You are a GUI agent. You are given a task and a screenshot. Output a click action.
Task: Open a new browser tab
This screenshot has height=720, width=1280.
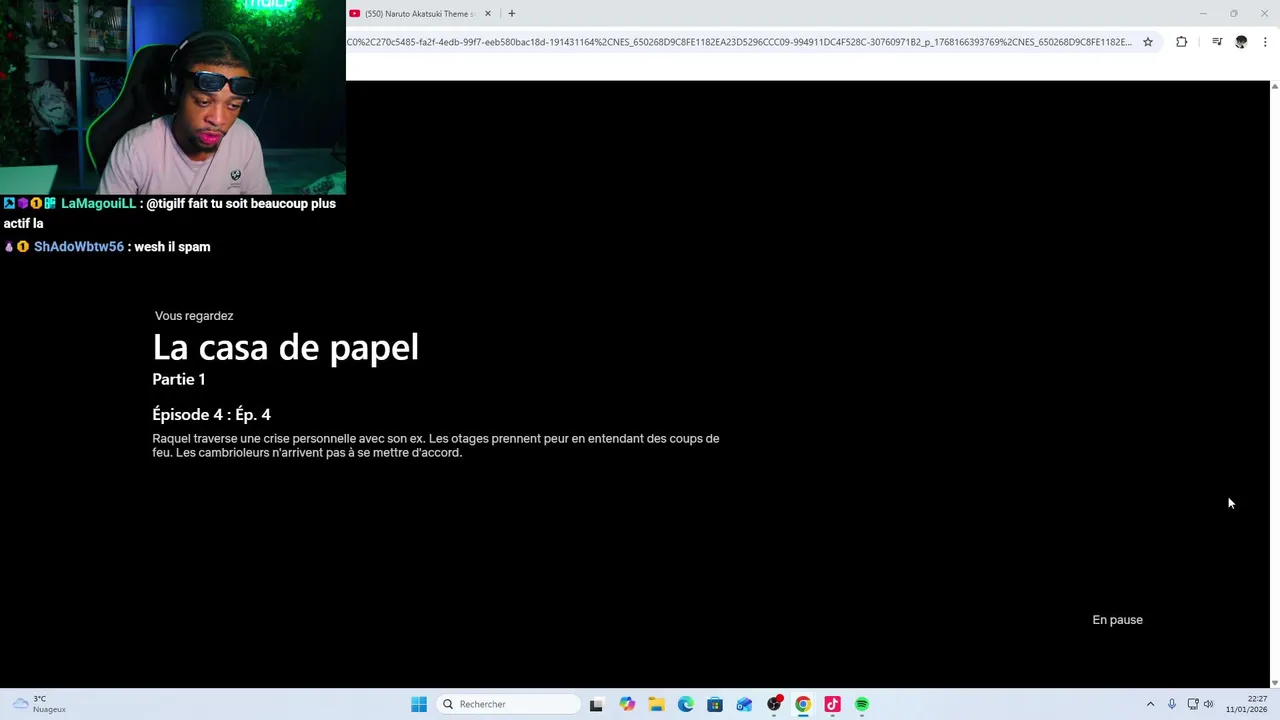[511, 14]
